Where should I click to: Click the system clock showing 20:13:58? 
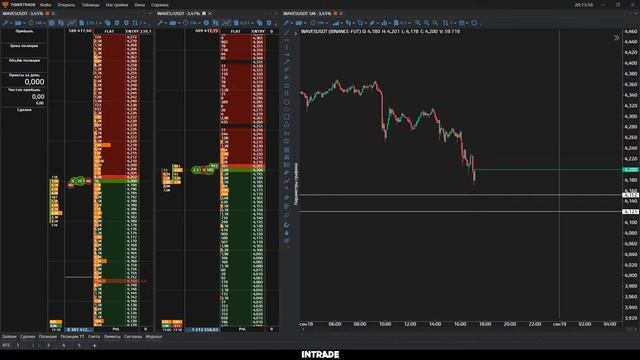584,5
